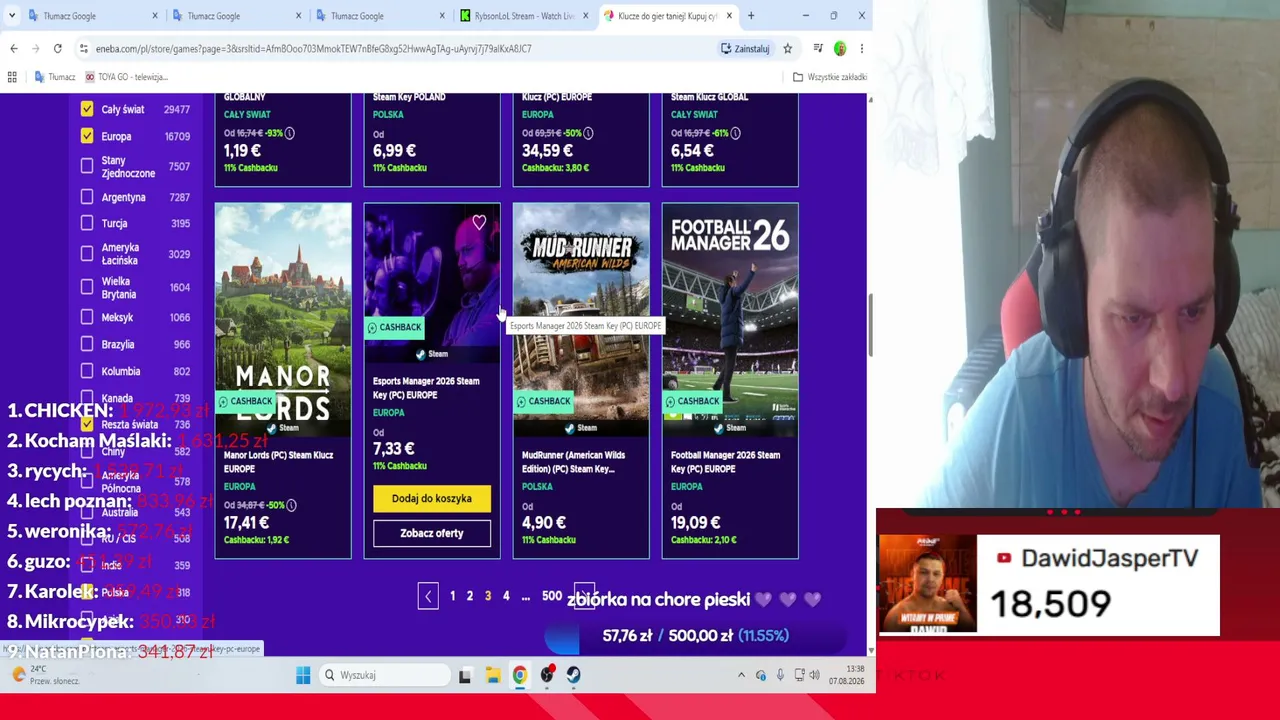Open new Chrome tab
The width and height of the screenshot is (1280, 720).
click(x=751, y=16)
